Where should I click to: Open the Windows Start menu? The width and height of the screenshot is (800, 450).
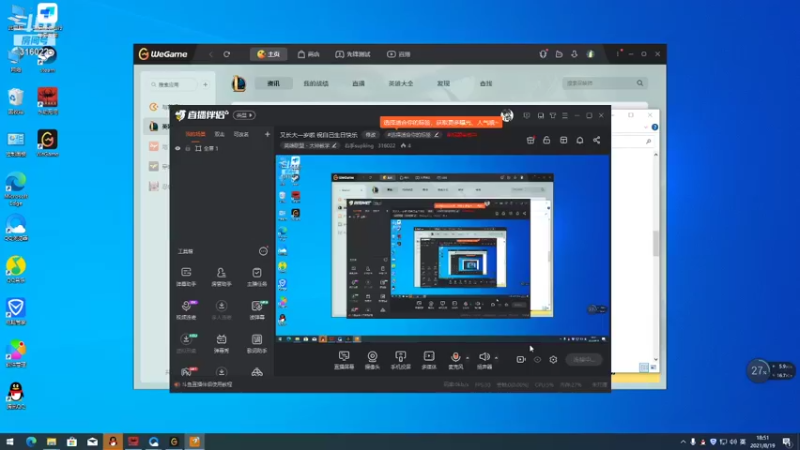coord(10,441)
